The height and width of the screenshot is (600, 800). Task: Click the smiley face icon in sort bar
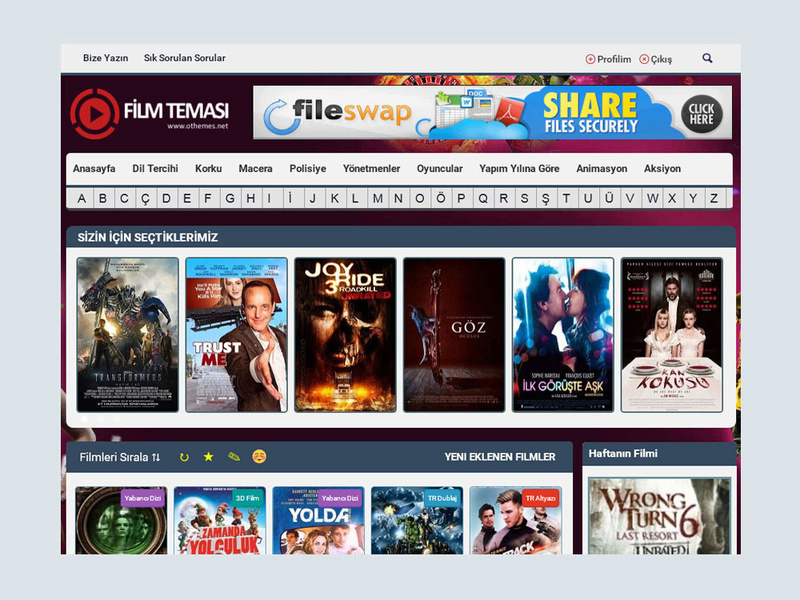(x=259, y=456)
